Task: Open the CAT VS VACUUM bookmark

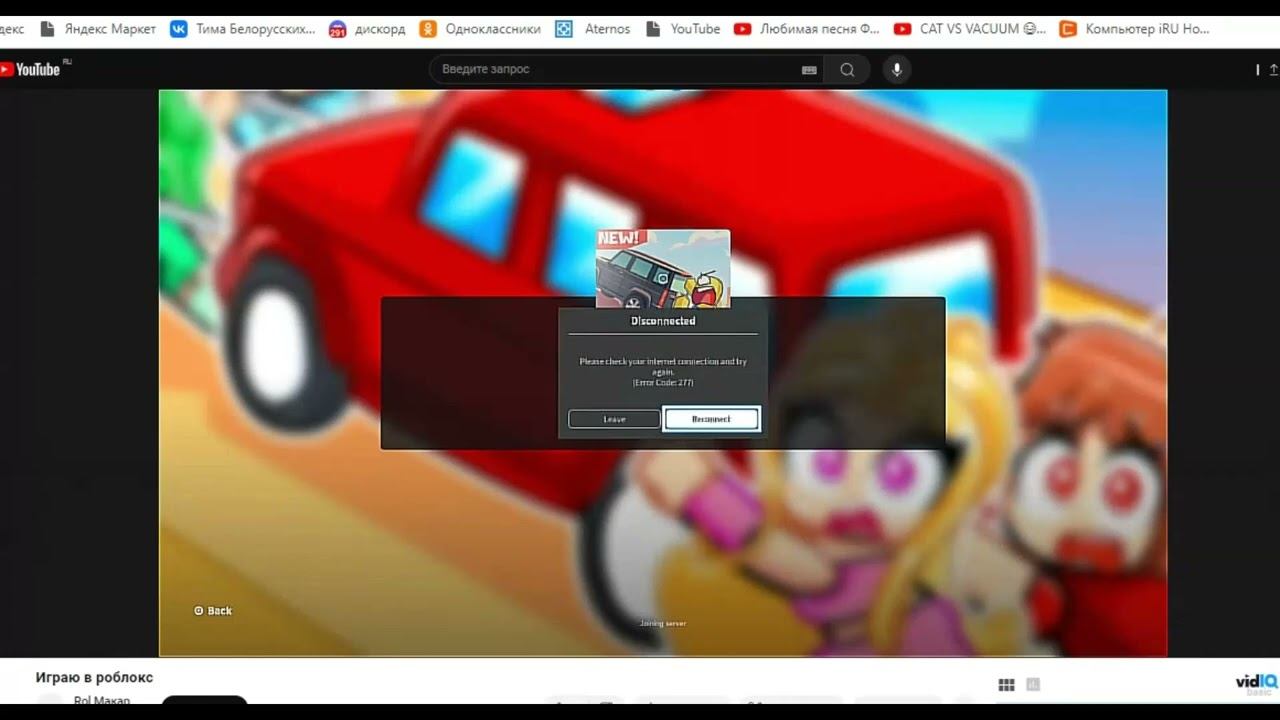Action: click(x=970, y=29)
